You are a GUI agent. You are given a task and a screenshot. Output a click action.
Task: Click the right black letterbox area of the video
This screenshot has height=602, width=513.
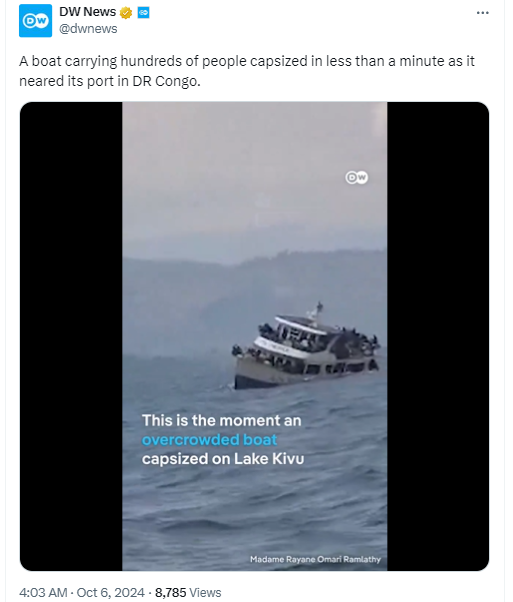pyautogui.click(x=438, y=336)
